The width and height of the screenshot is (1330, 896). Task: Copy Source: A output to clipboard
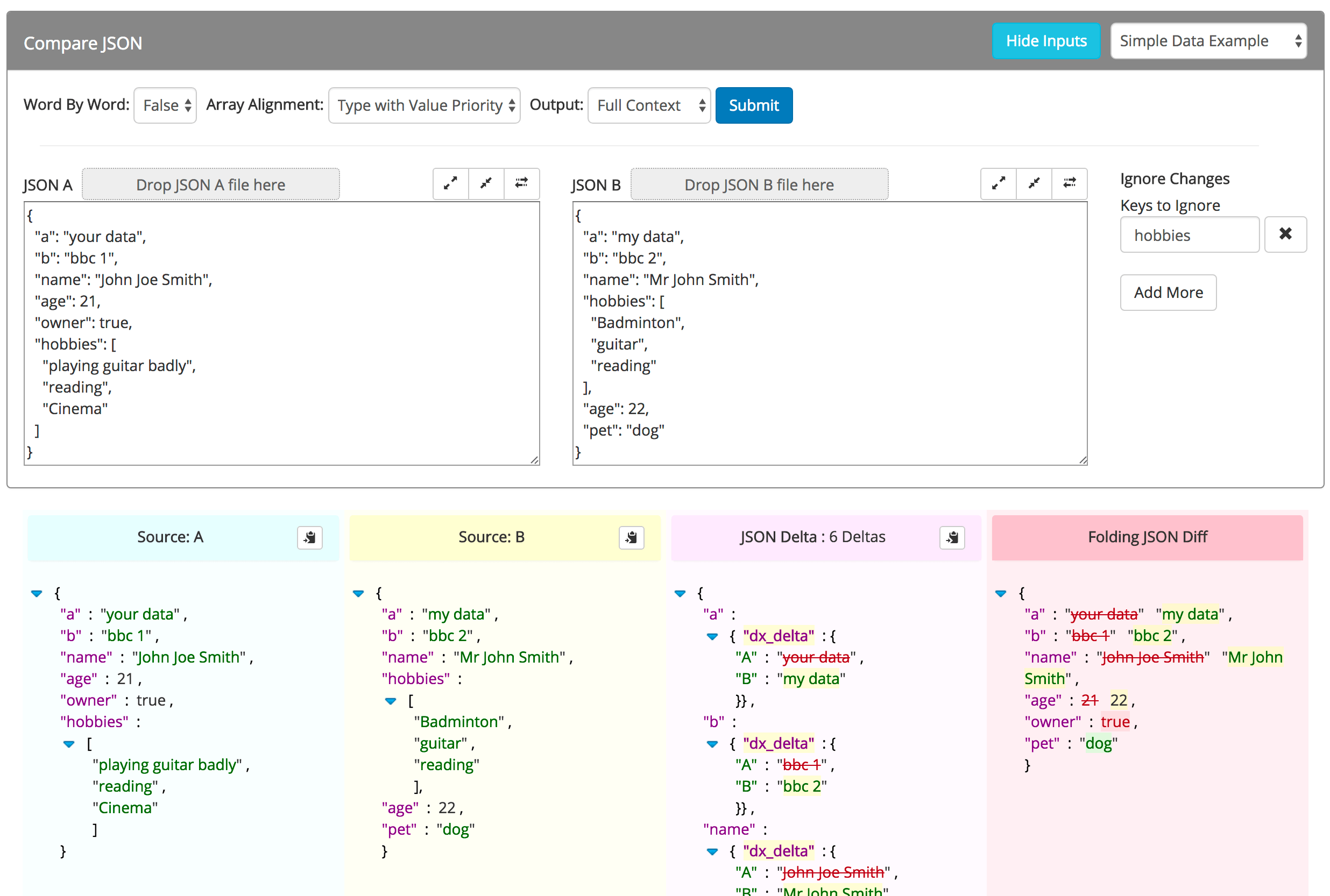pyautogui.click(x=310, y=537)
